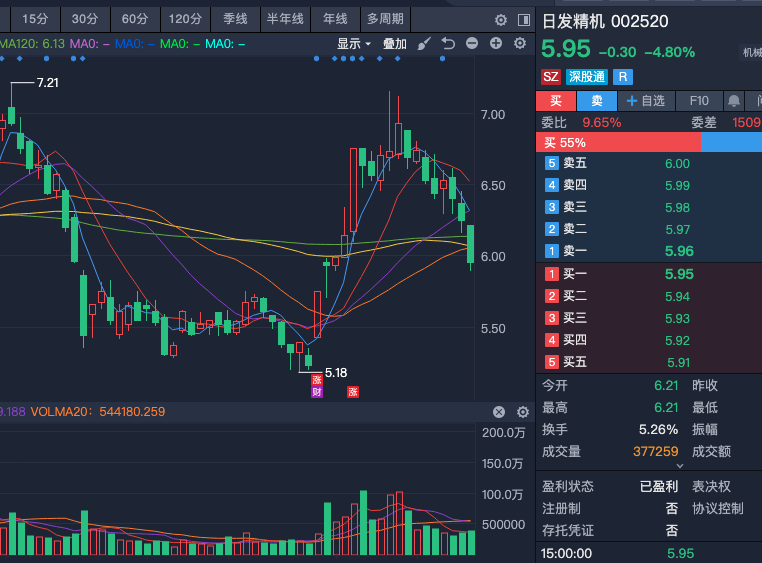This screenshot has height=563, width=762.
Task: Switch to 15分 period tab
Action: [x=35, y=19]
